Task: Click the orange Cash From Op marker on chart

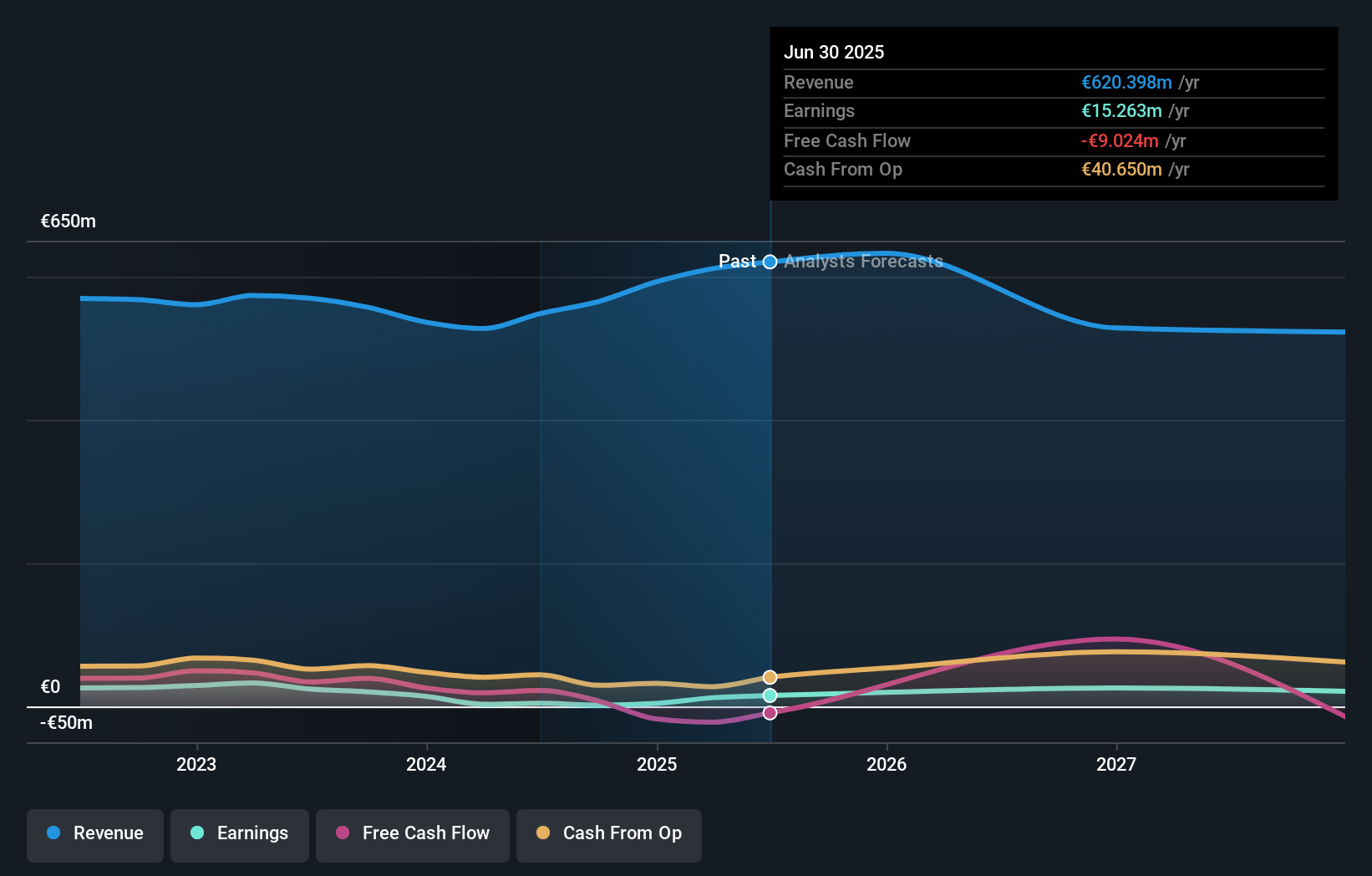Action: (x=770, y=676)
